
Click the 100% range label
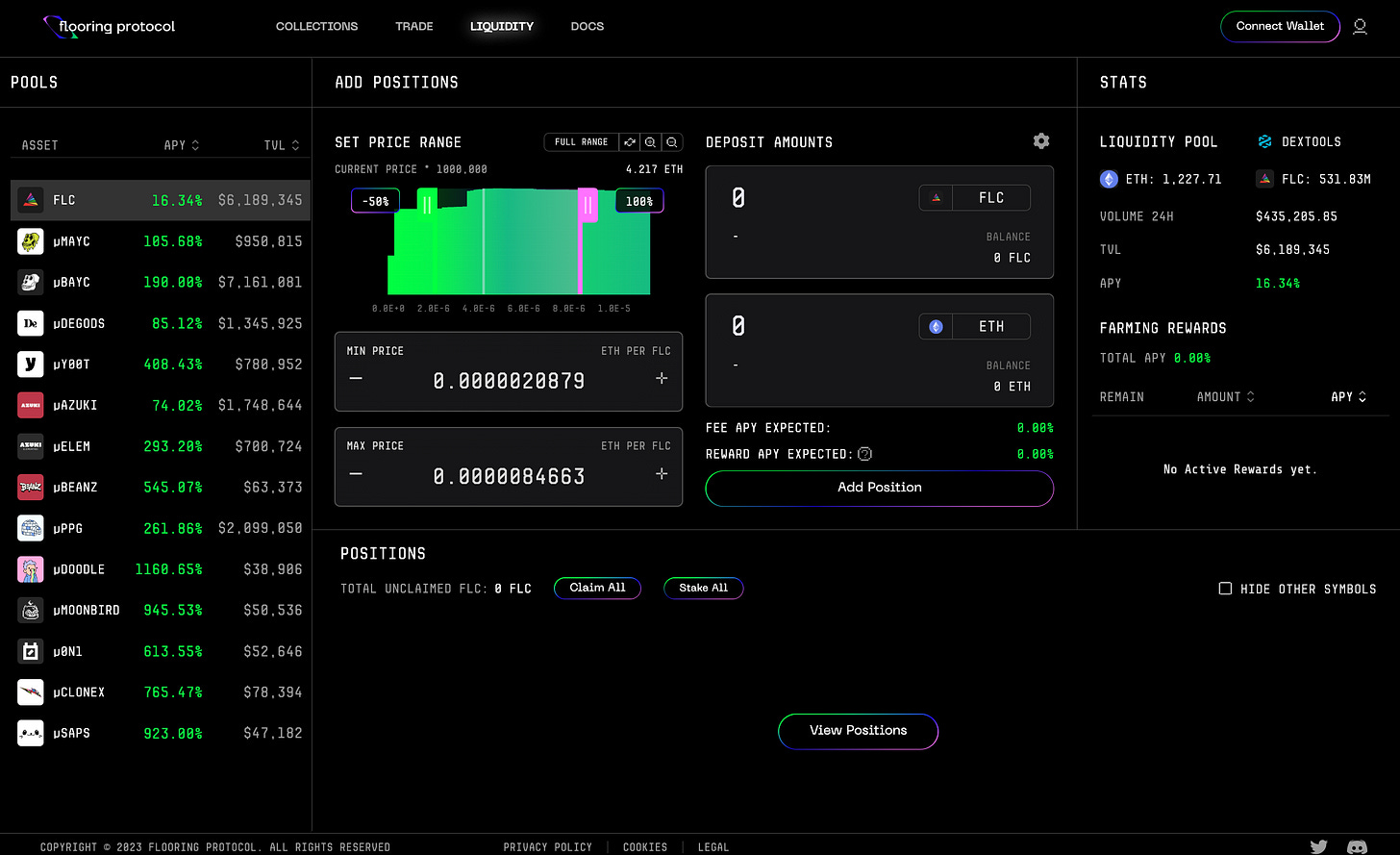point(639,201)
